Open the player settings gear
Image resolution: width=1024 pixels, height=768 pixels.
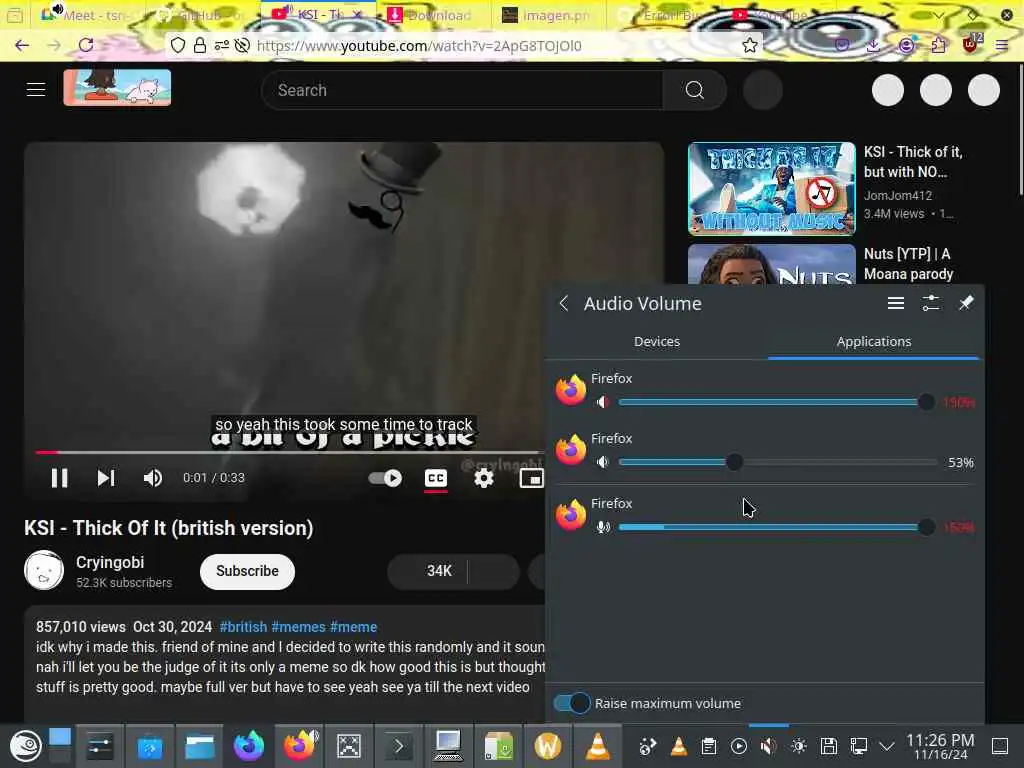click(x=483, y=478)
